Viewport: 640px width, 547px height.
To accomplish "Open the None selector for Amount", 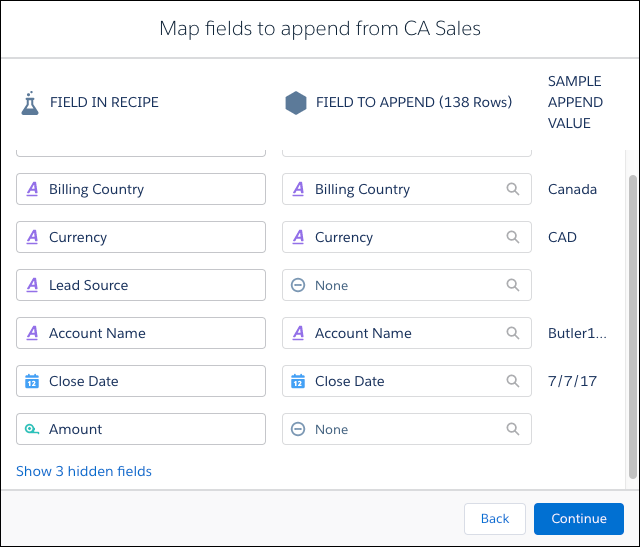I will tap(407, 429).
